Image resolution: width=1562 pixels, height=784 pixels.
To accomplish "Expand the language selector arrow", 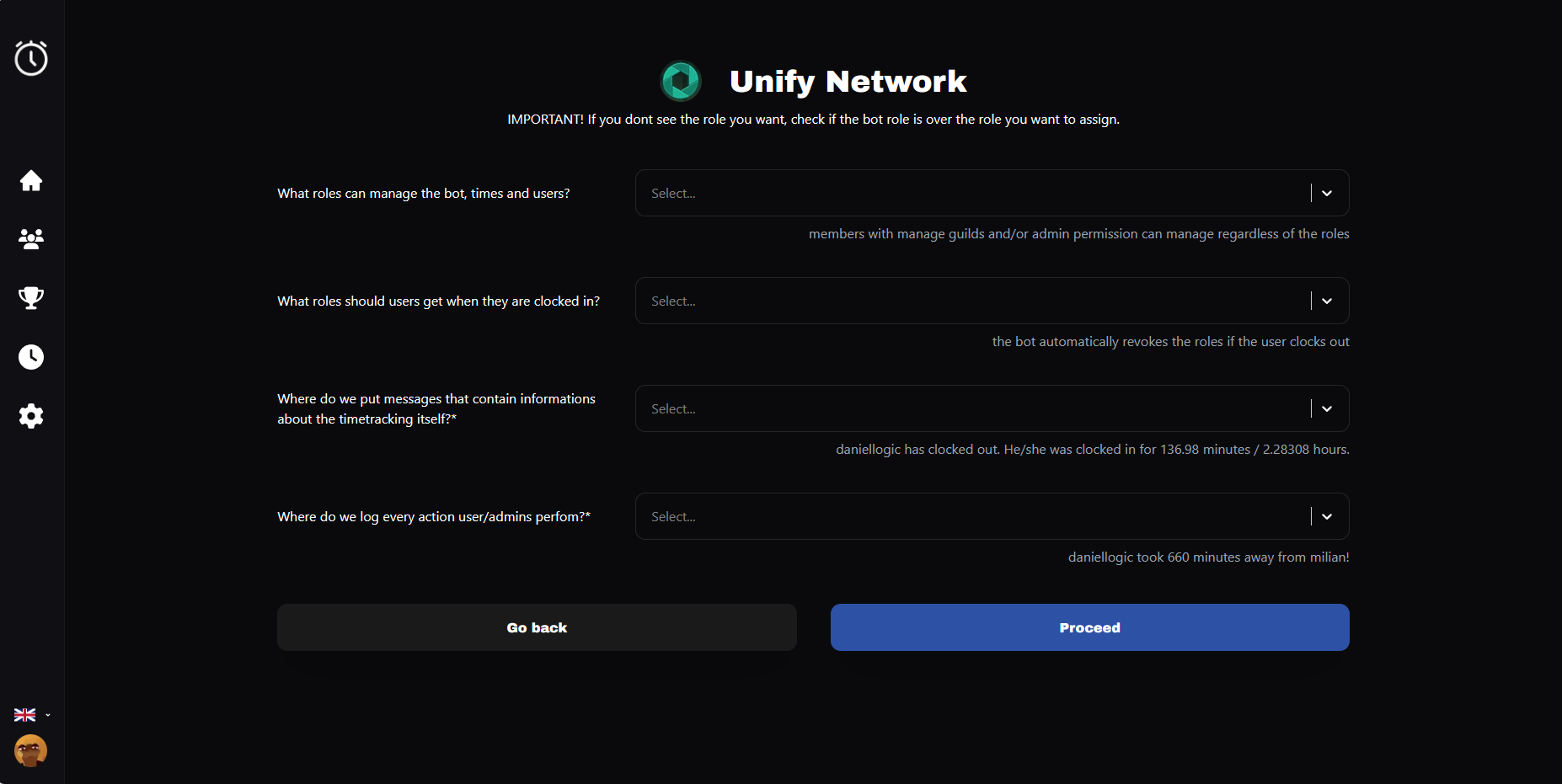I will pos(48,715).
